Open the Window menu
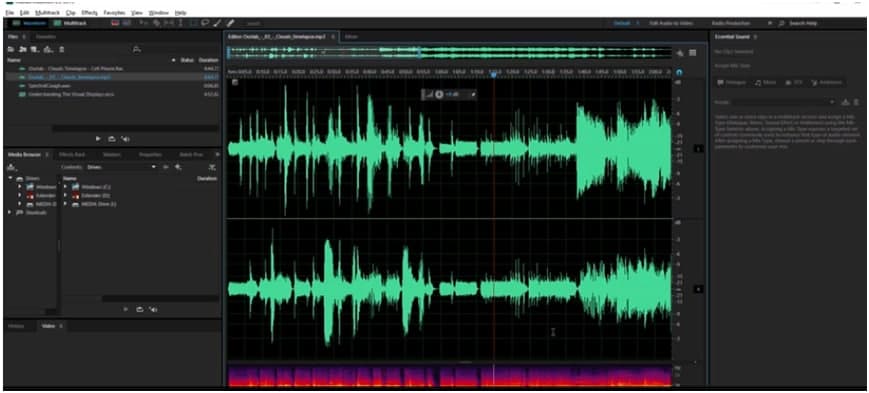869x393 pixels. coord(159,12)
